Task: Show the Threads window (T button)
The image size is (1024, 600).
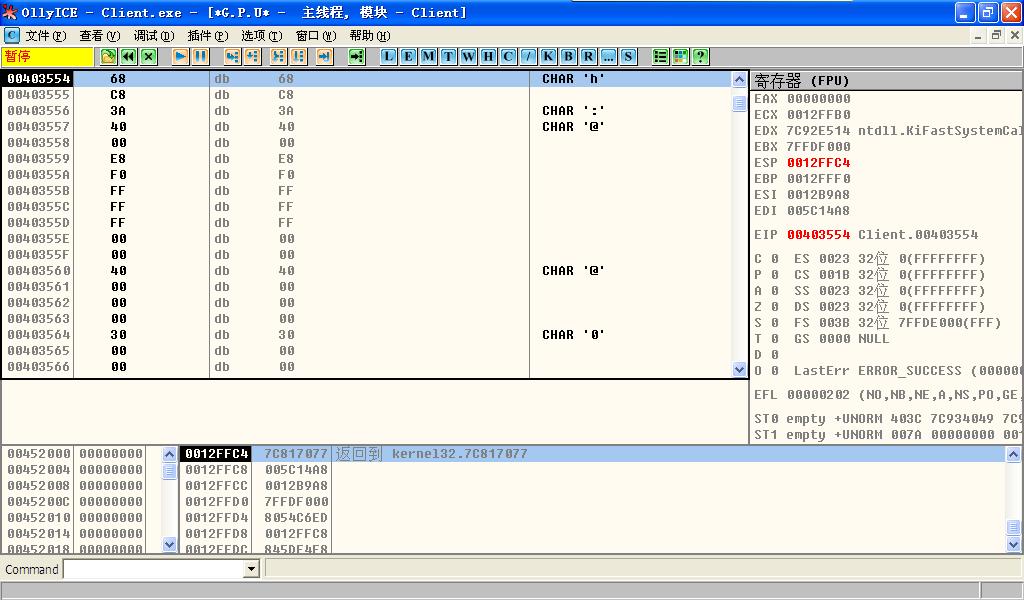Action: pos(449,56)
